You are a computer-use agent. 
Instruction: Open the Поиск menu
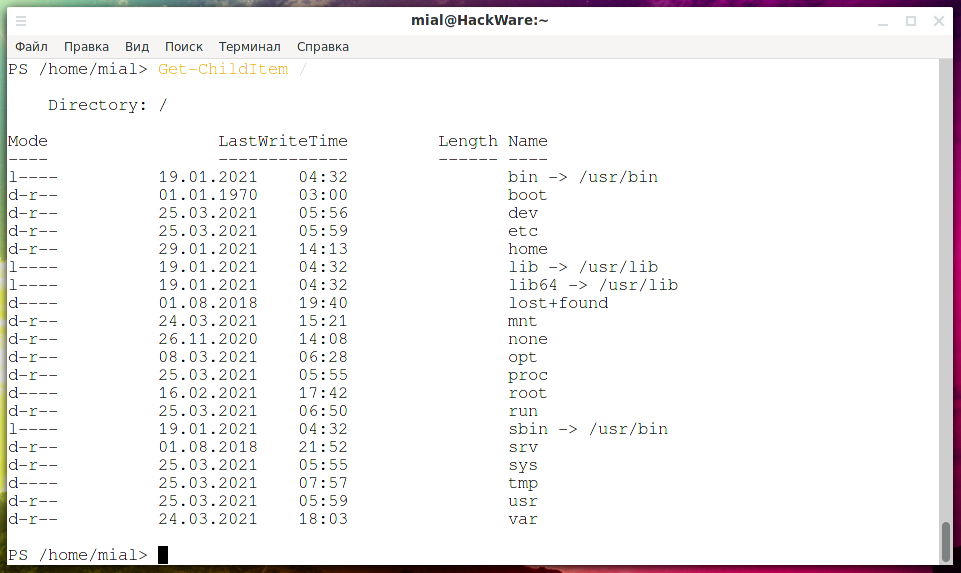pyautogui.click(x=184, y=47)
